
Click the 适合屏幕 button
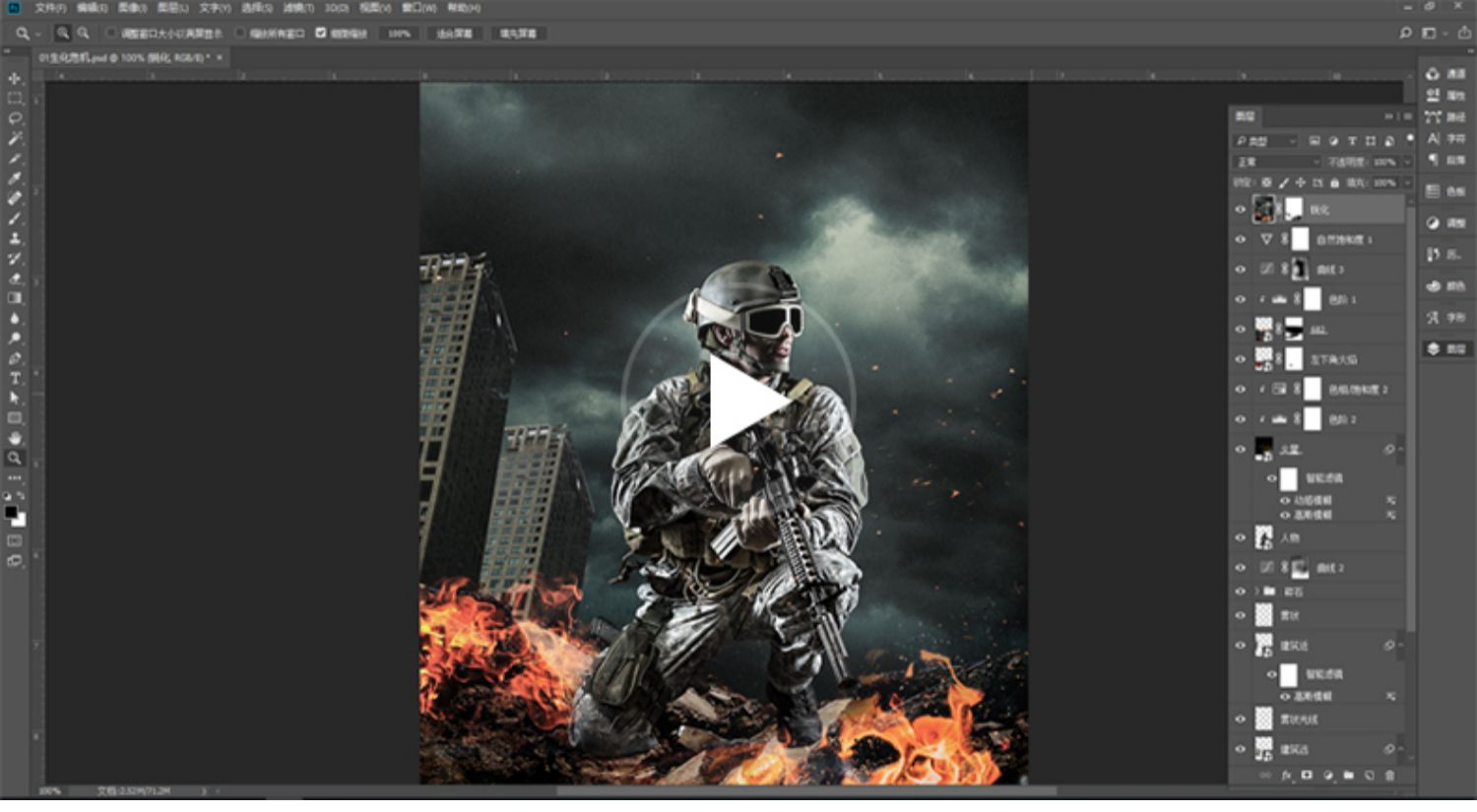click(454, 33)
